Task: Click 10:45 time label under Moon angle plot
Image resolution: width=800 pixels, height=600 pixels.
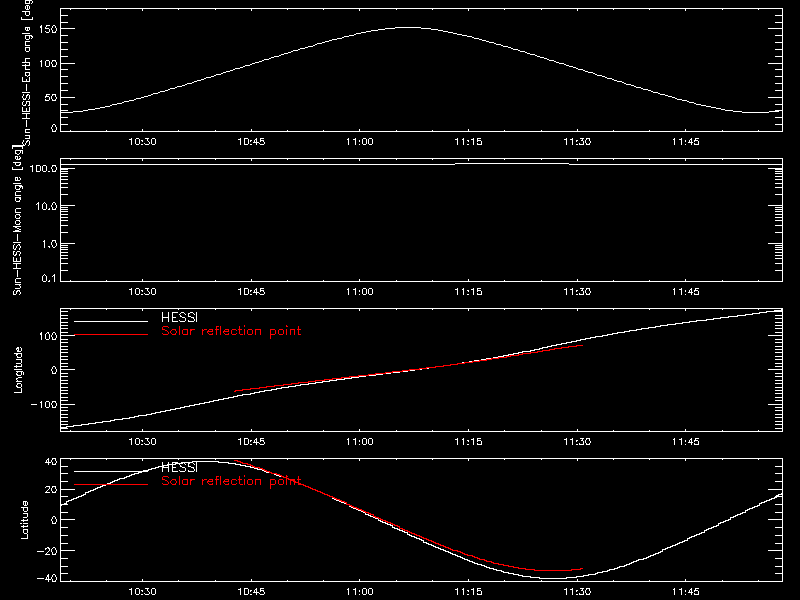Action: (x=251, y=292)
